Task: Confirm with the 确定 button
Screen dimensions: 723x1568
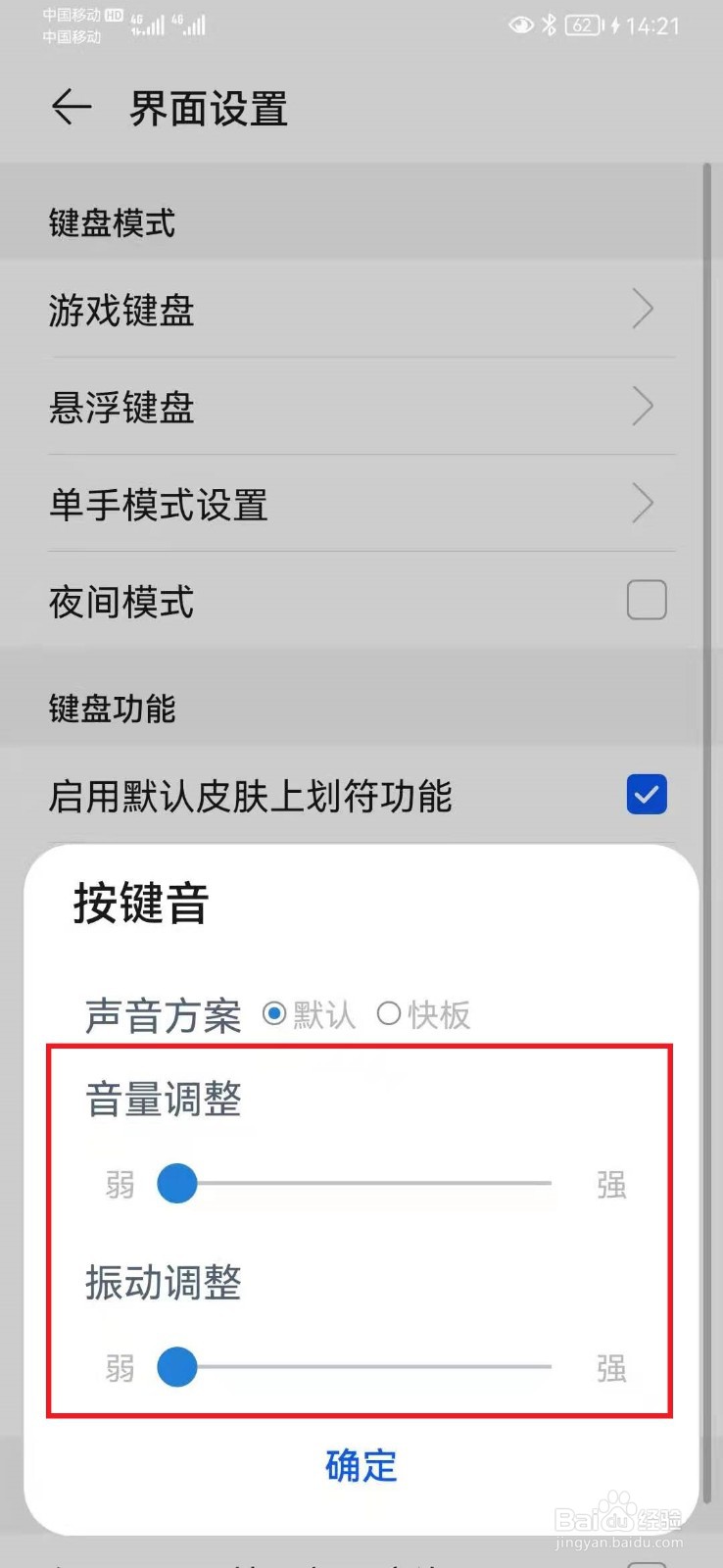Action: tap(361, 1466)
